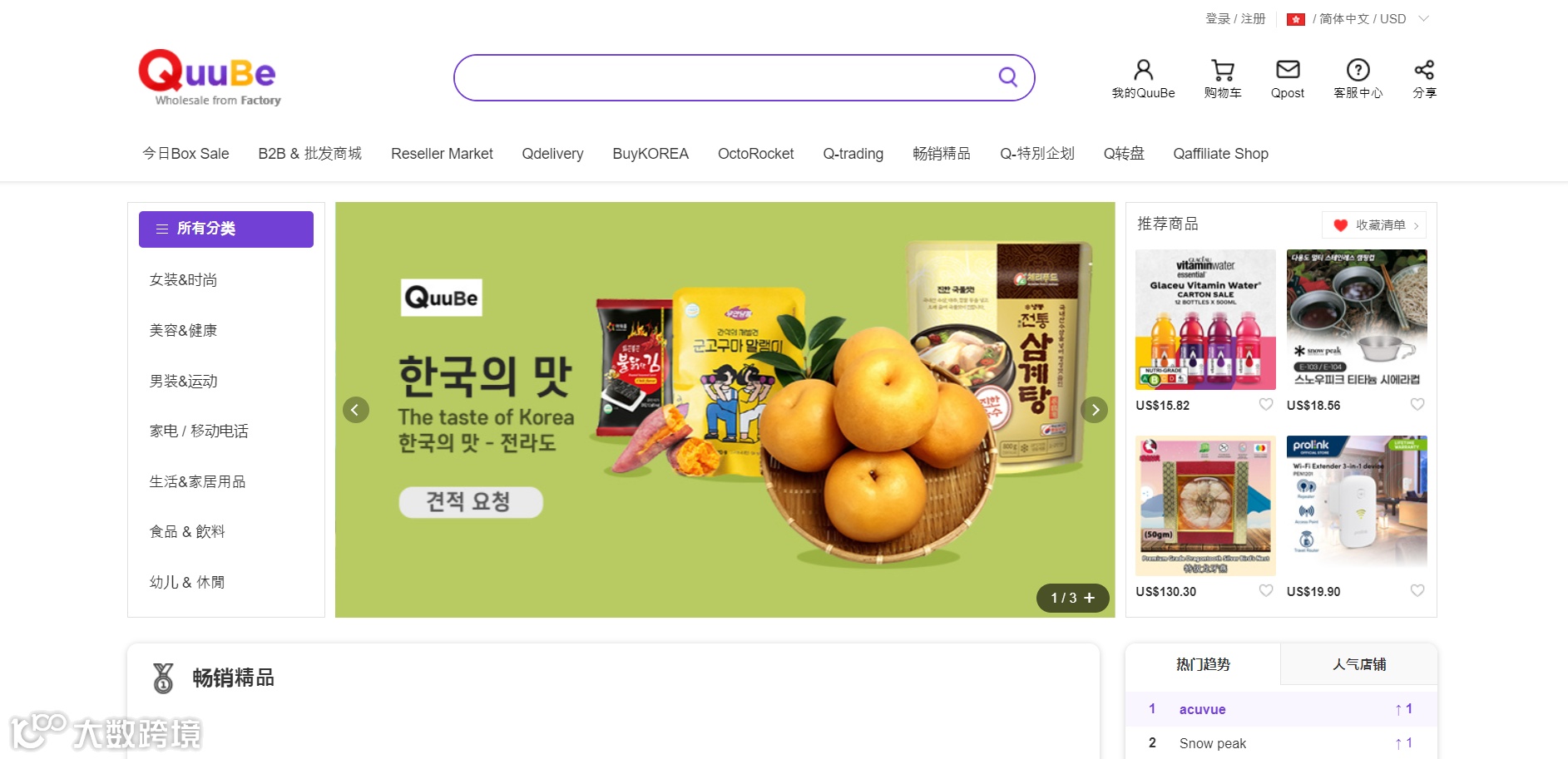The height and width of the screenshot is (759, 1568).
Task: Open the 客服中心 help icon
Action: 1358,70
